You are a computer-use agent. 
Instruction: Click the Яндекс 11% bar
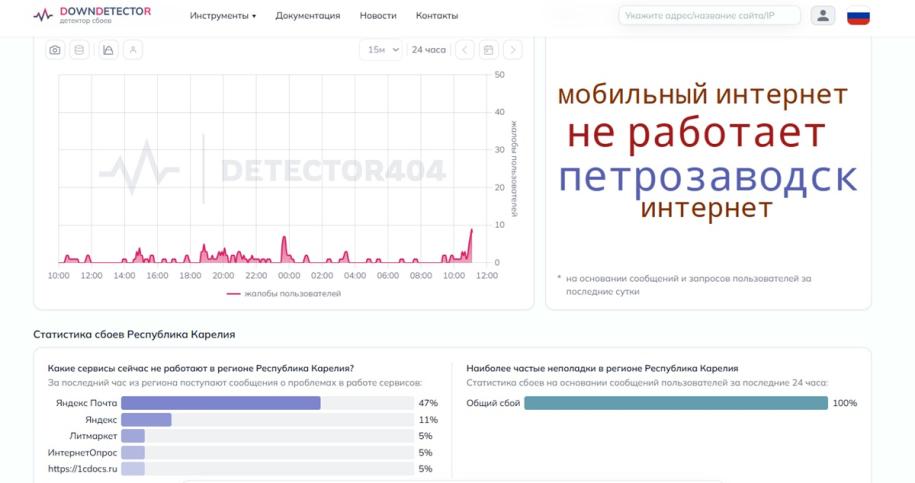coord(146,419)
